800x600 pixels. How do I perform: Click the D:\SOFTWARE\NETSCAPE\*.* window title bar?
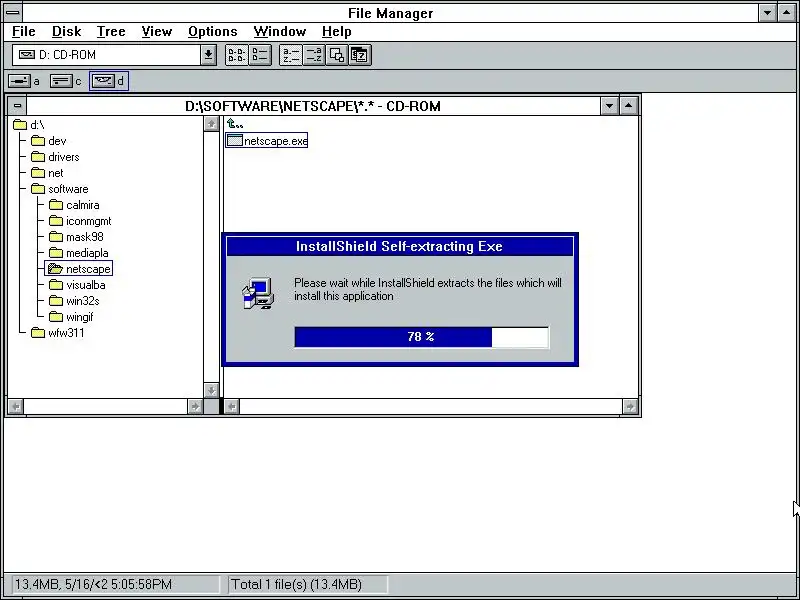point(313,106)
